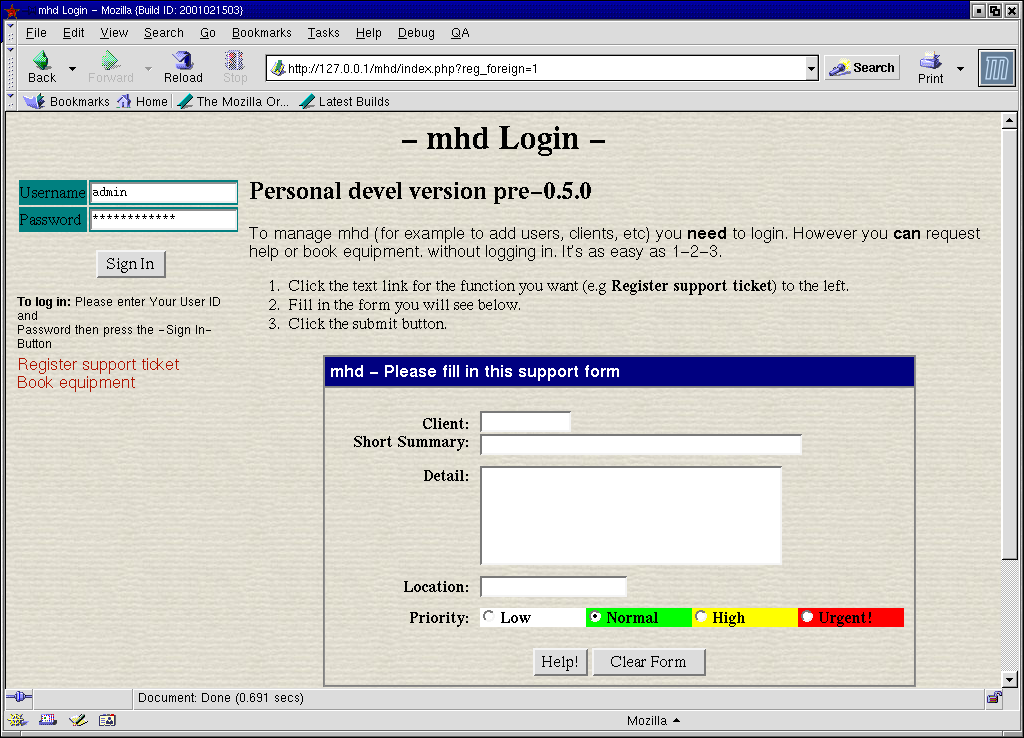Follow the Register support ticket link
Screen dimensions: 1024x738
click(98, 364)
